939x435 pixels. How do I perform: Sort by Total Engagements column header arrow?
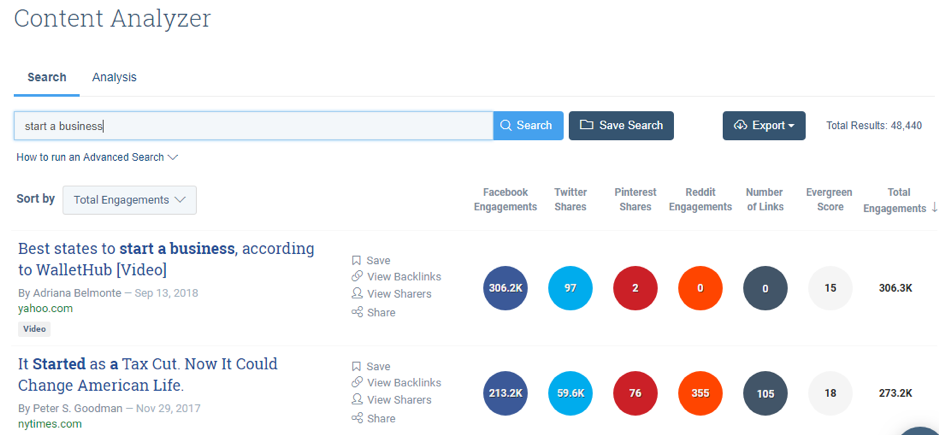[934, 209]
